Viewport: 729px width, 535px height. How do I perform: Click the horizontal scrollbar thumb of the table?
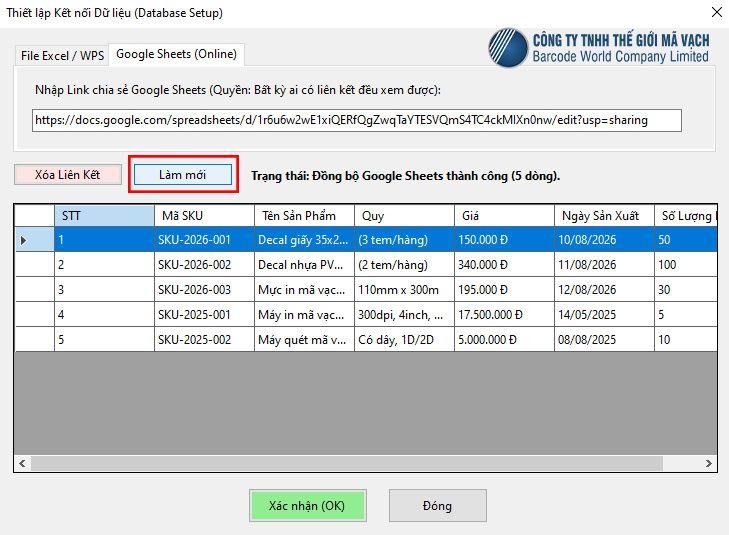click(347, 463)
